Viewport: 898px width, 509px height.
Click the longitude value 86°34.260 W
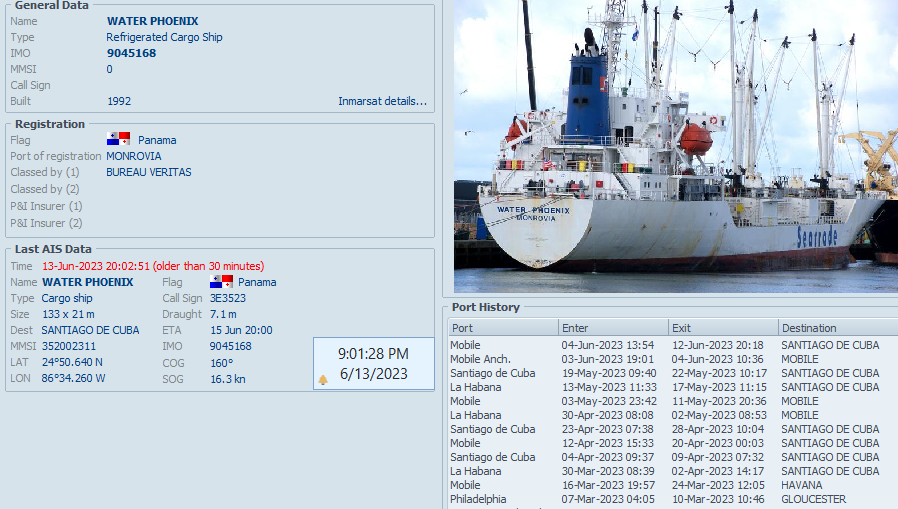pos(73,378)
